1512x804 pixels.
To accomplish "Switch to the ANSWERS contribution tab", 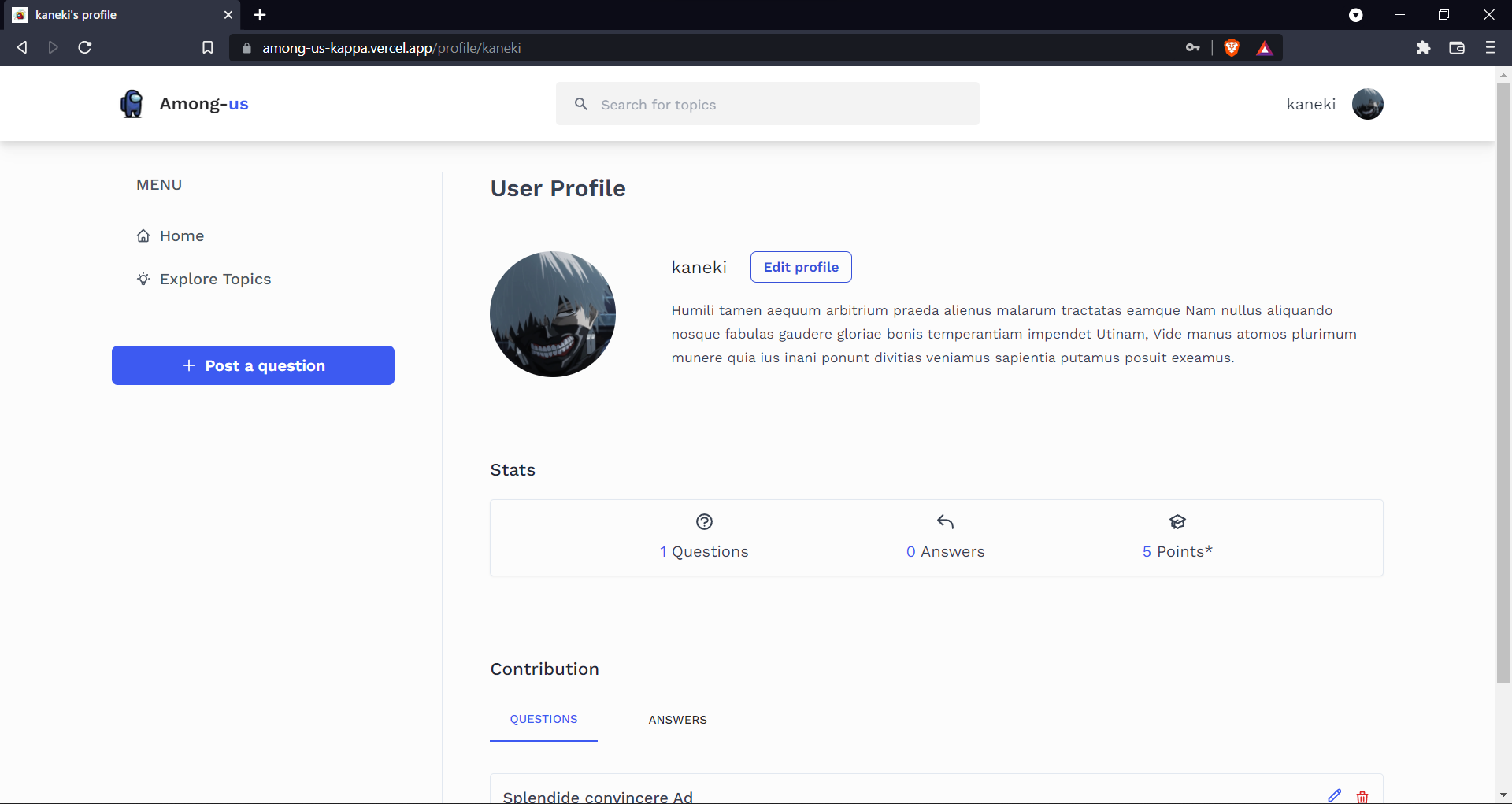I will pos(678,720).
